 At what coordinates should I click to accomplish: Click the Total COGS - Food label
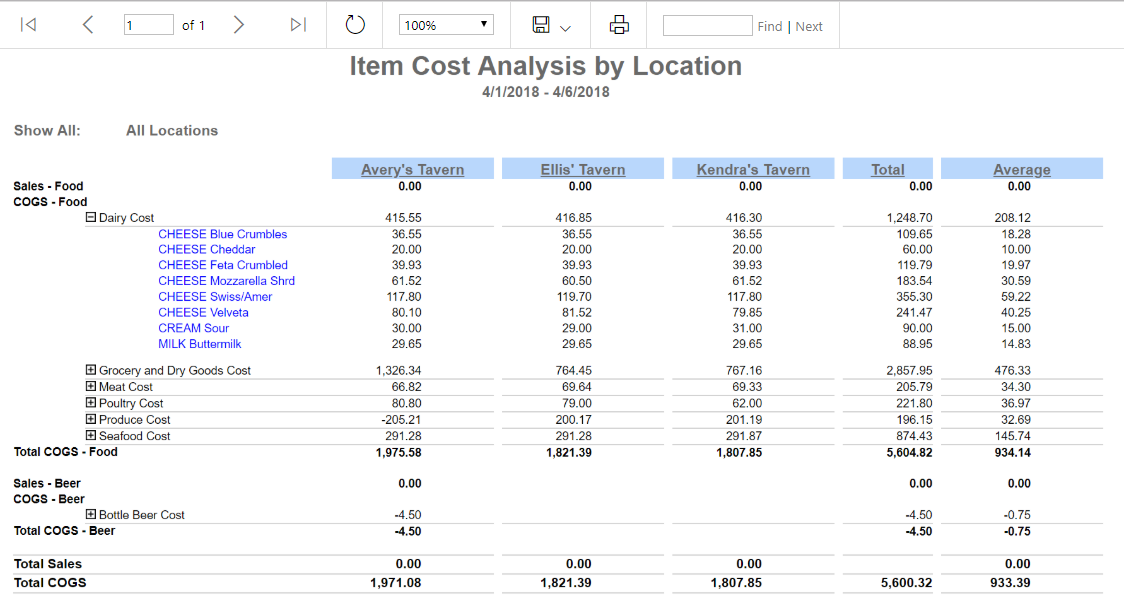pos(65,452)
